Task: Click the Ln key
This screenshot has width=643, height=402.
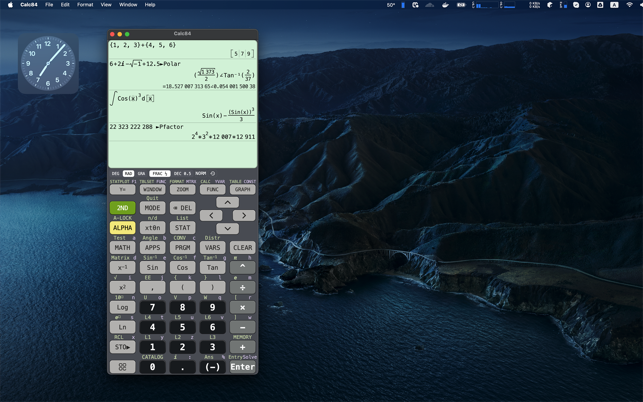Action: pos(123,327)
